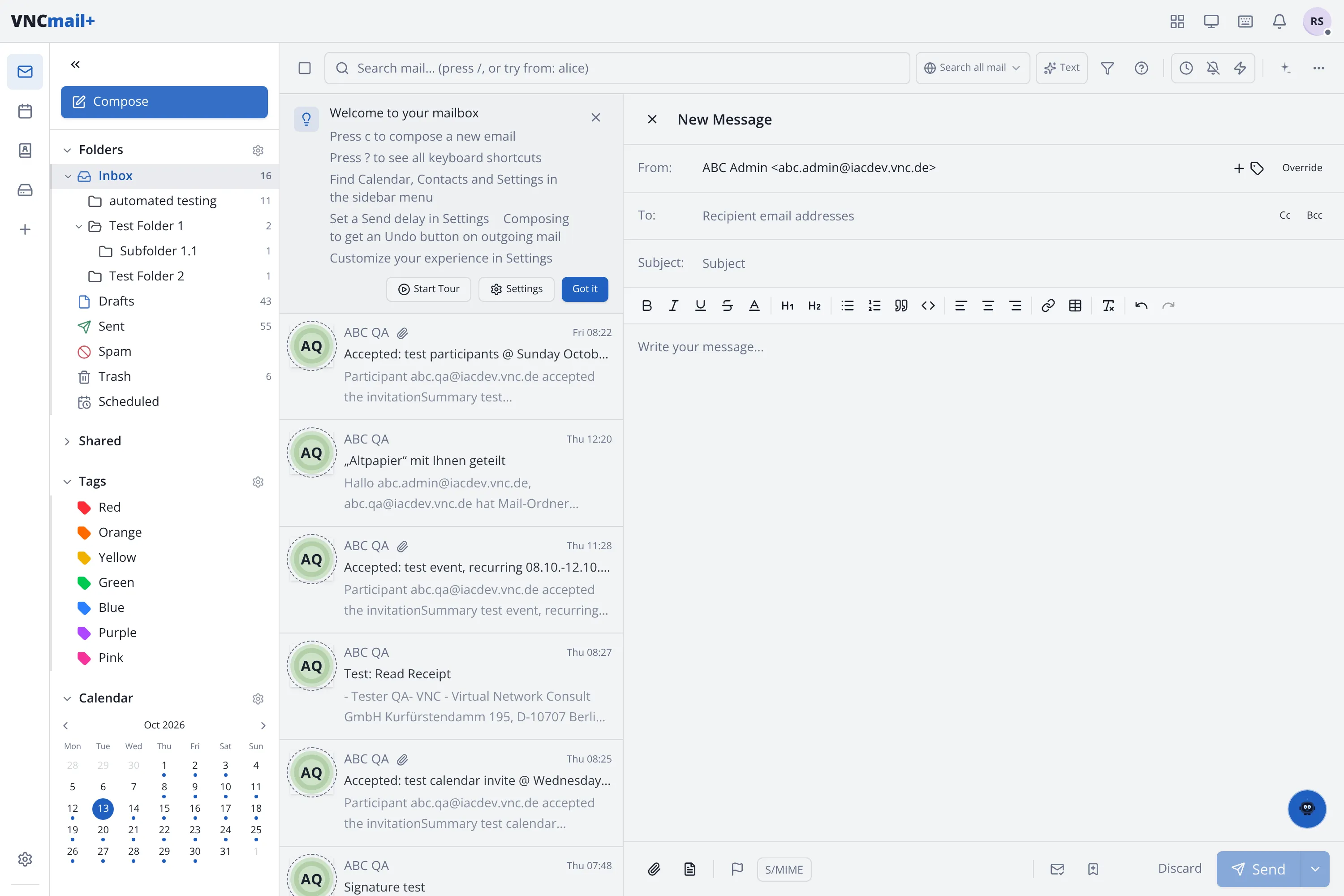Collapse the Calendar section
Viewport: 1344px width, 896px height.
(68, 698)
